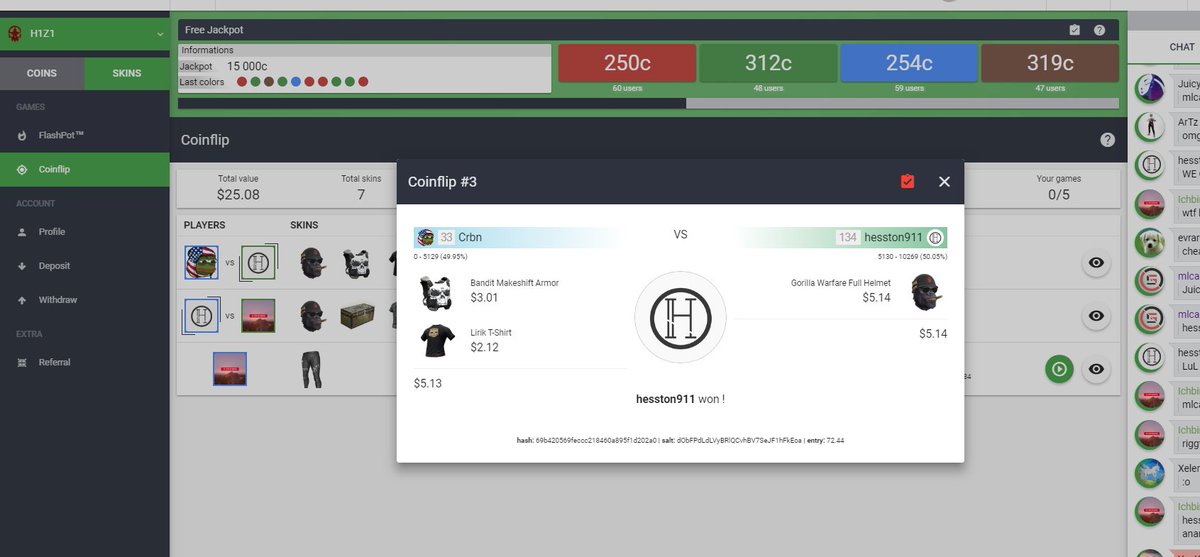
Task: Click the Profile person icon
Action: coord(22,232)
